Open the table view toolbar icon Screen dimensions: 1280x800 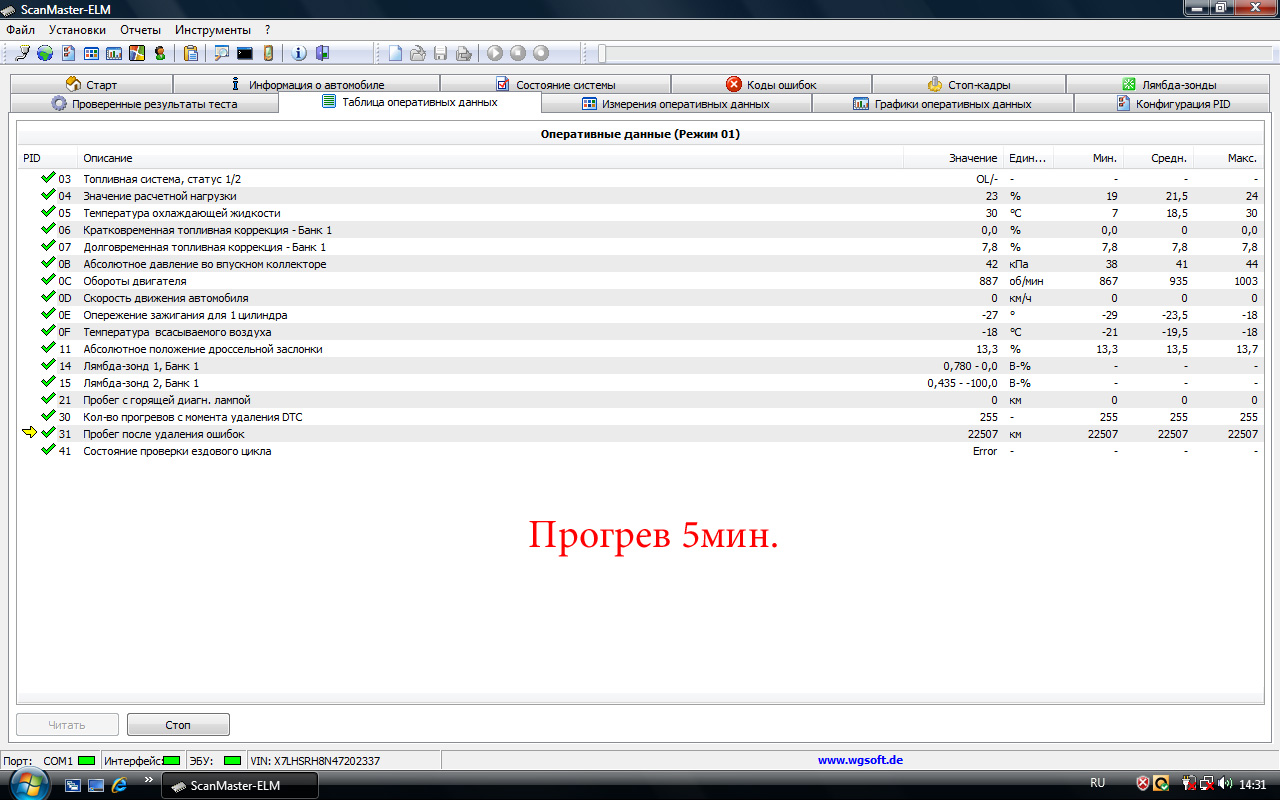(x=91, y=53)
